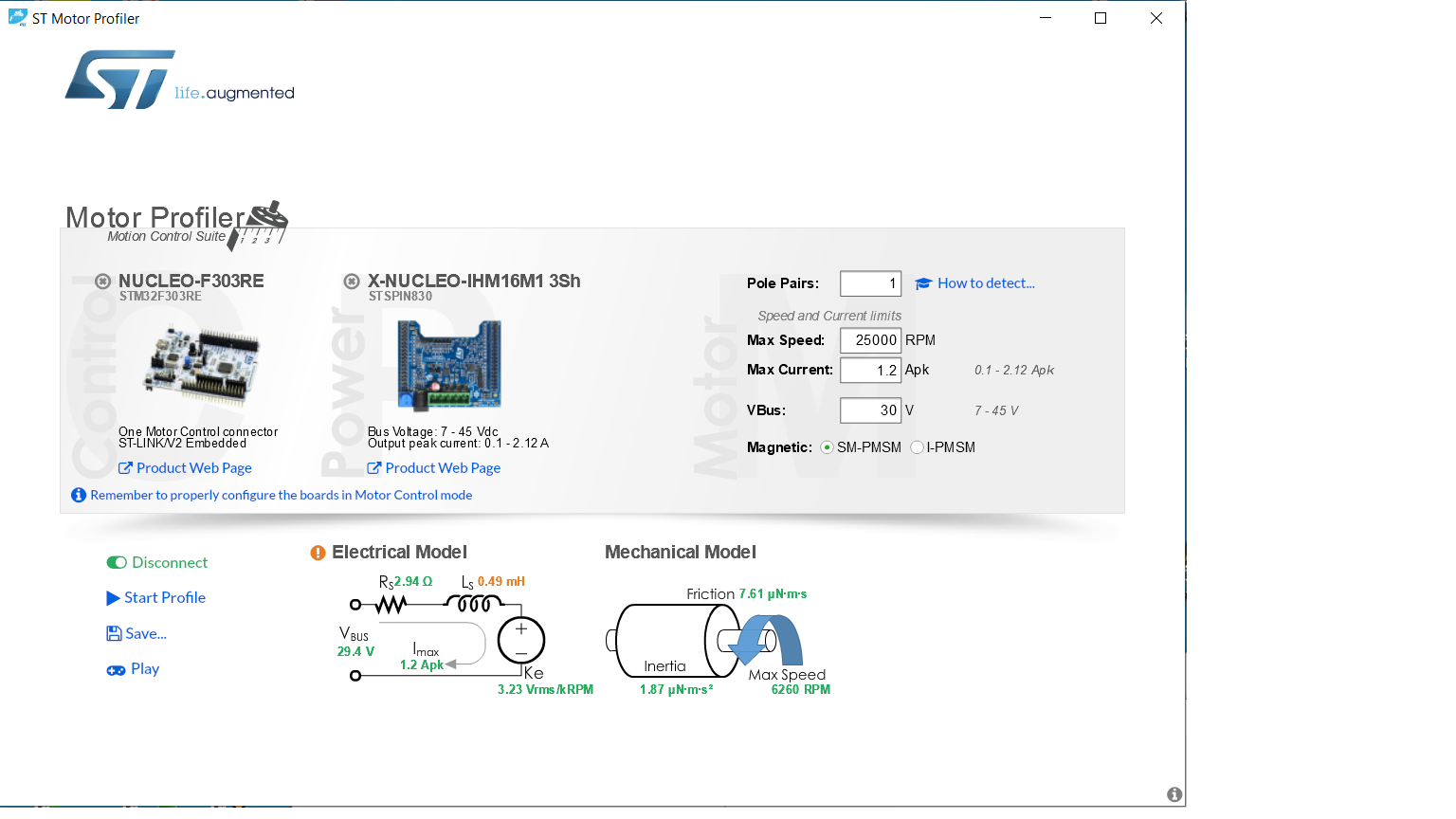
Task: Click the Disconnect link
Action: (170, 562)
